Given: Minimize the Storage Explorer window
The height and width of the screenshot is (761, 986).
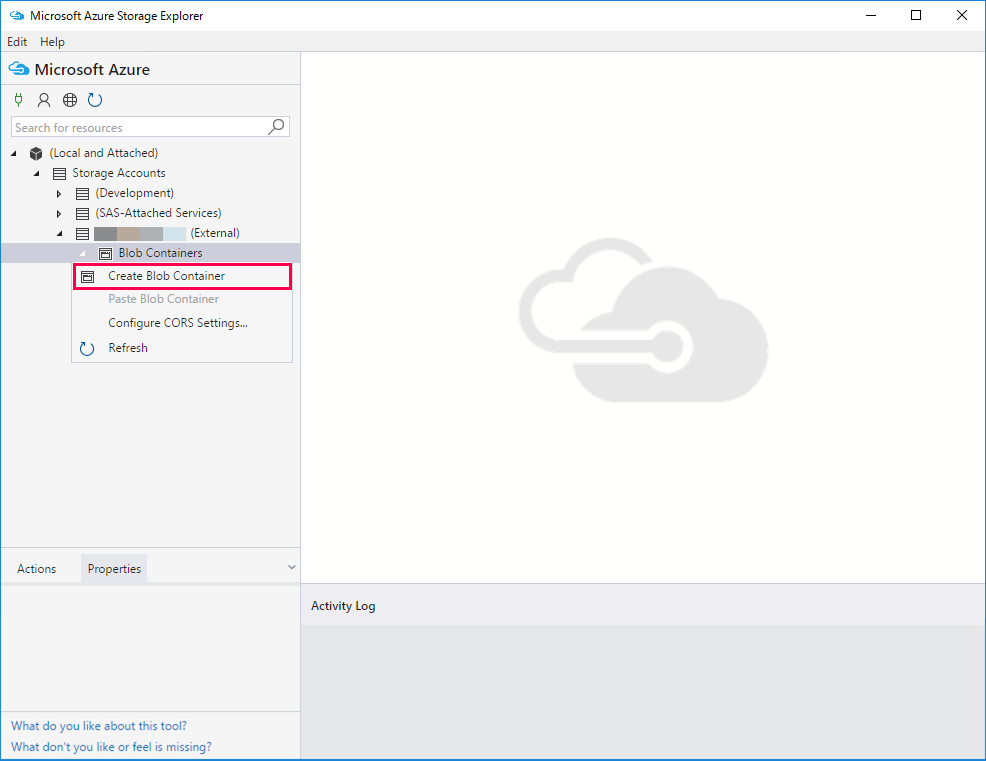Looking at the screenshot, I should coord(871,16).
